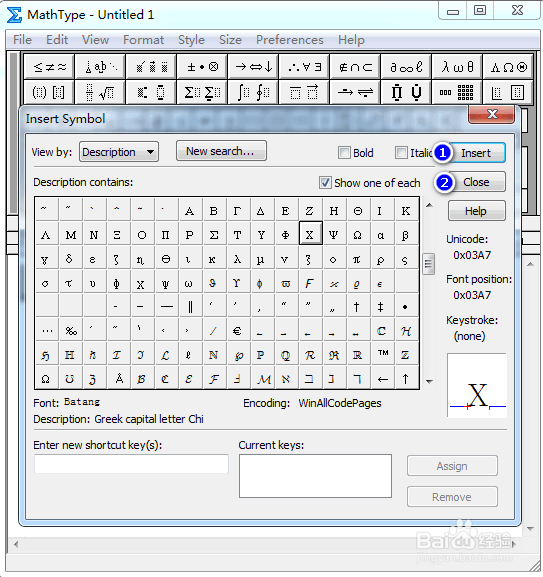Click the Current keys list box
This screenshot has width=543, height=577.
[x=315, y=476]
